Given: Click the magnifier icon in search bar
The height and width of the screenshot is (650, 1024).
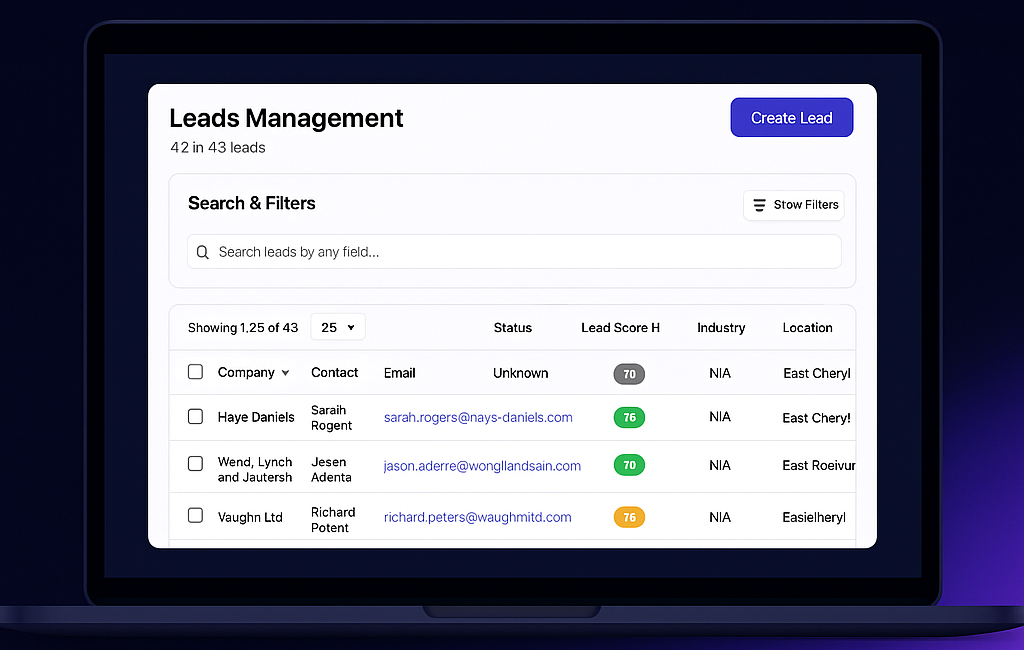Looking at the screenshot, I should tap(203, 253).
